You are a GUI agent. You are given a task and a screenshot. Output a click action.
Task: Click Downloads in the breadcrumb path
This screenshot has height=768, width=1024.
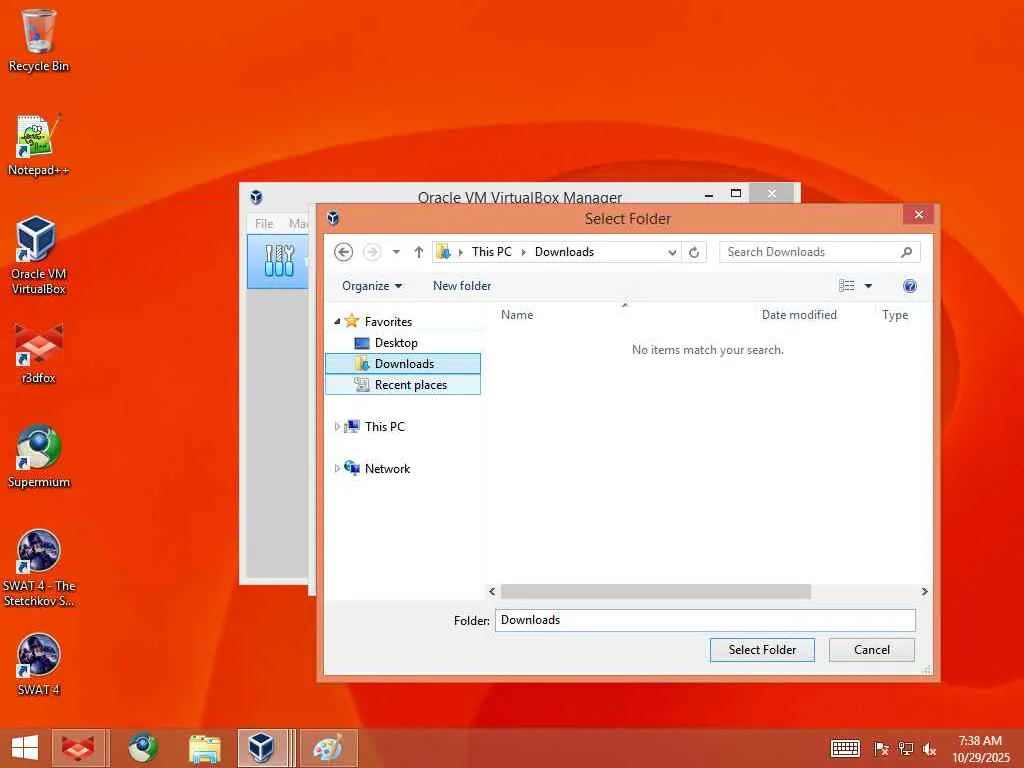564,252
